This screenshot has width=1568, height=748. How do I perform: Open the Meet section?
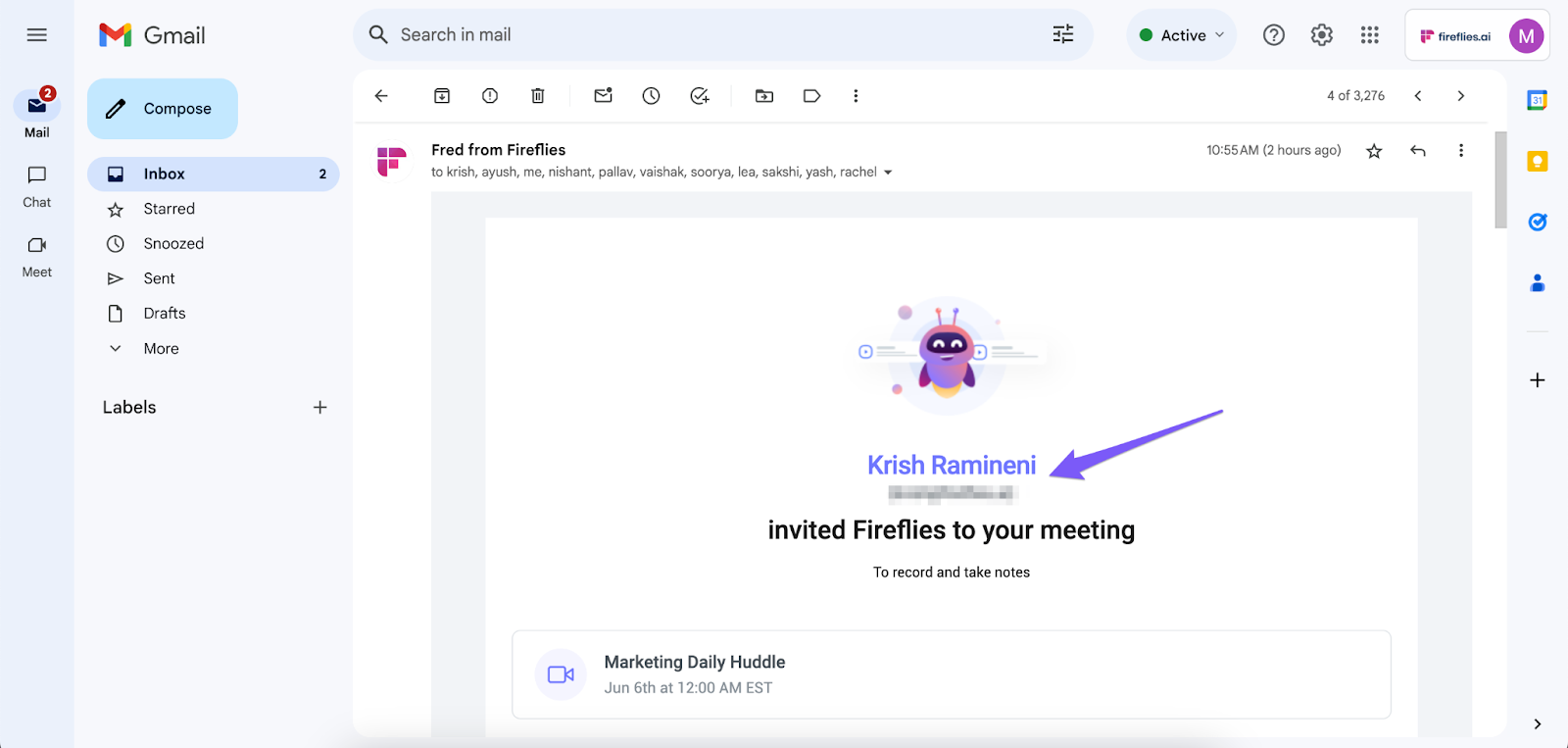tap(37, 257)
